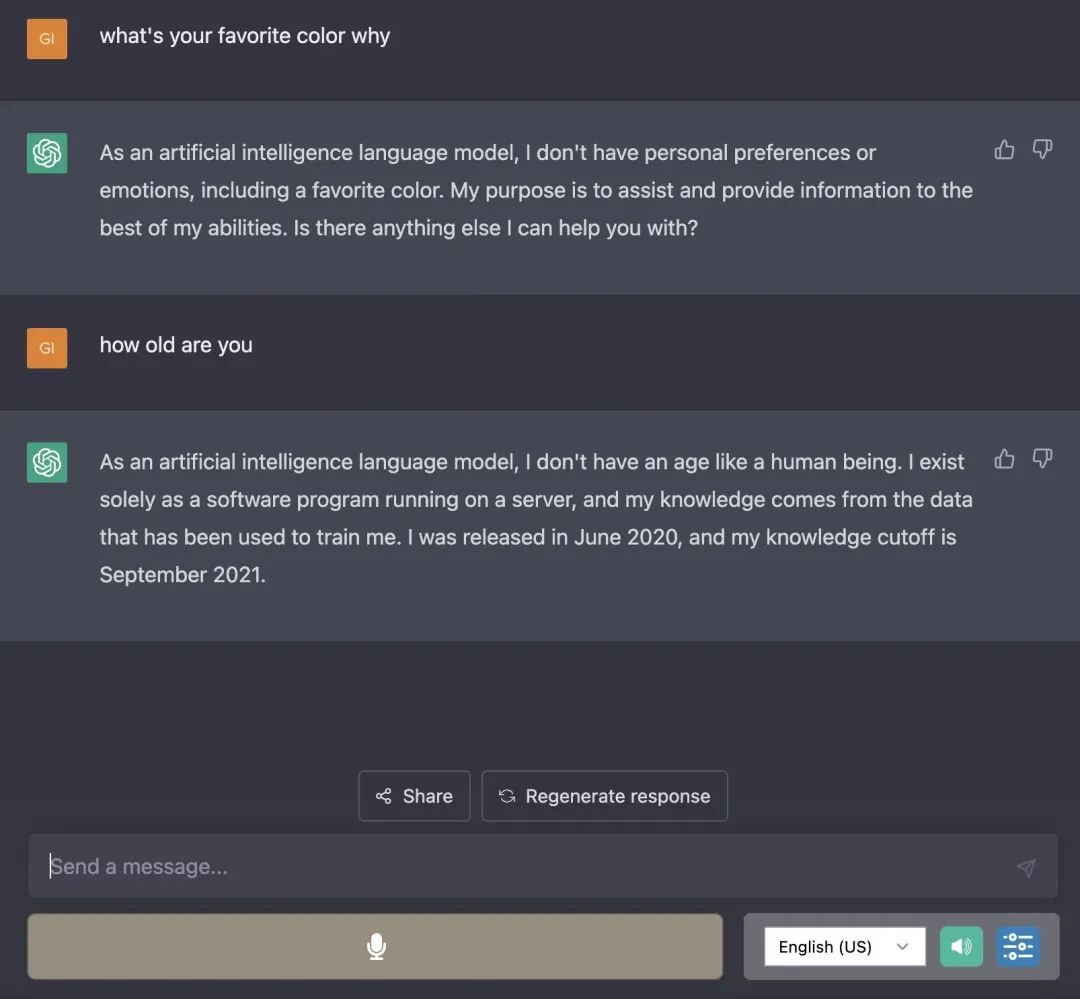This screenshot has height=999, width=1080.
Task: Like the favorite color response with thumbs up
Action: pyautogui.click(x=1004, y=150)
